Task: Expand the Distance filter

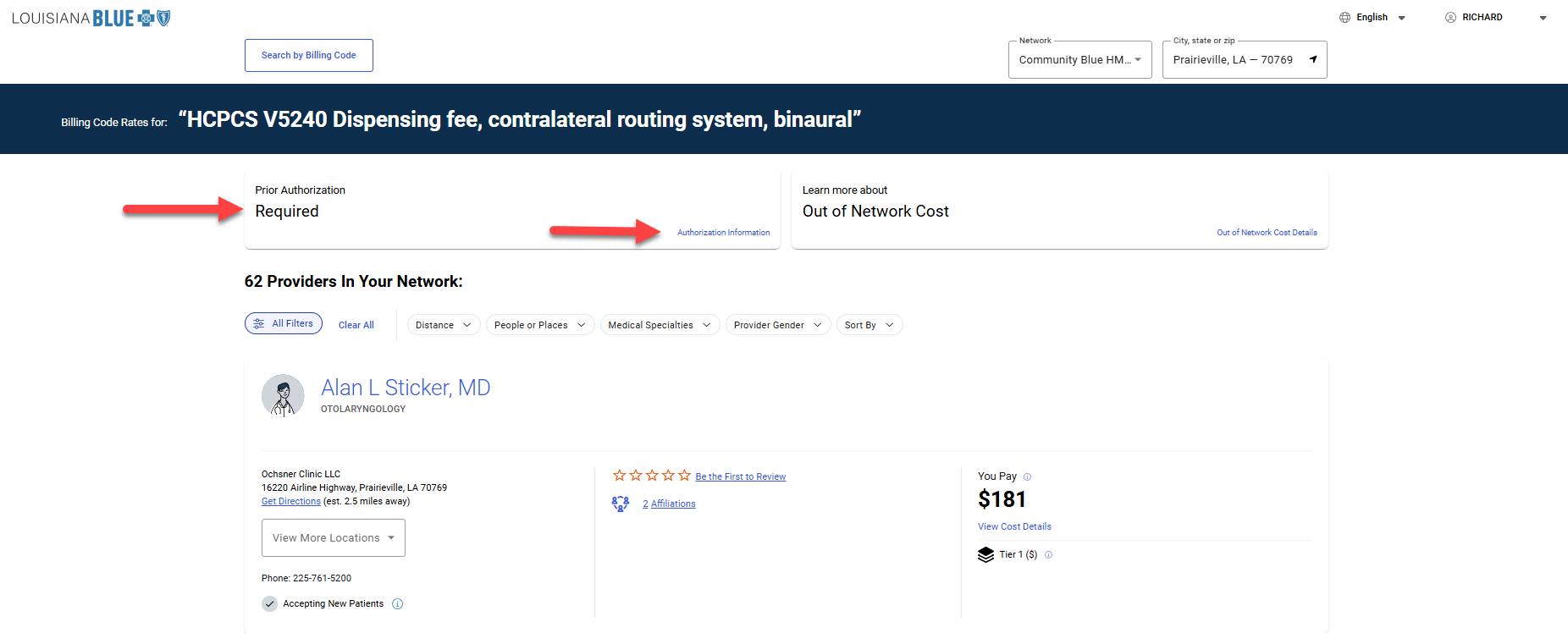Action: click(444, 325)
